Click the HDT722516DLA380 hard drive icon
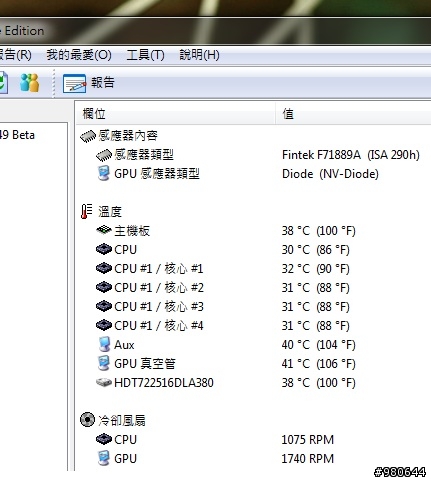Screen dimensions: 431x480 [x=104, y=382]
